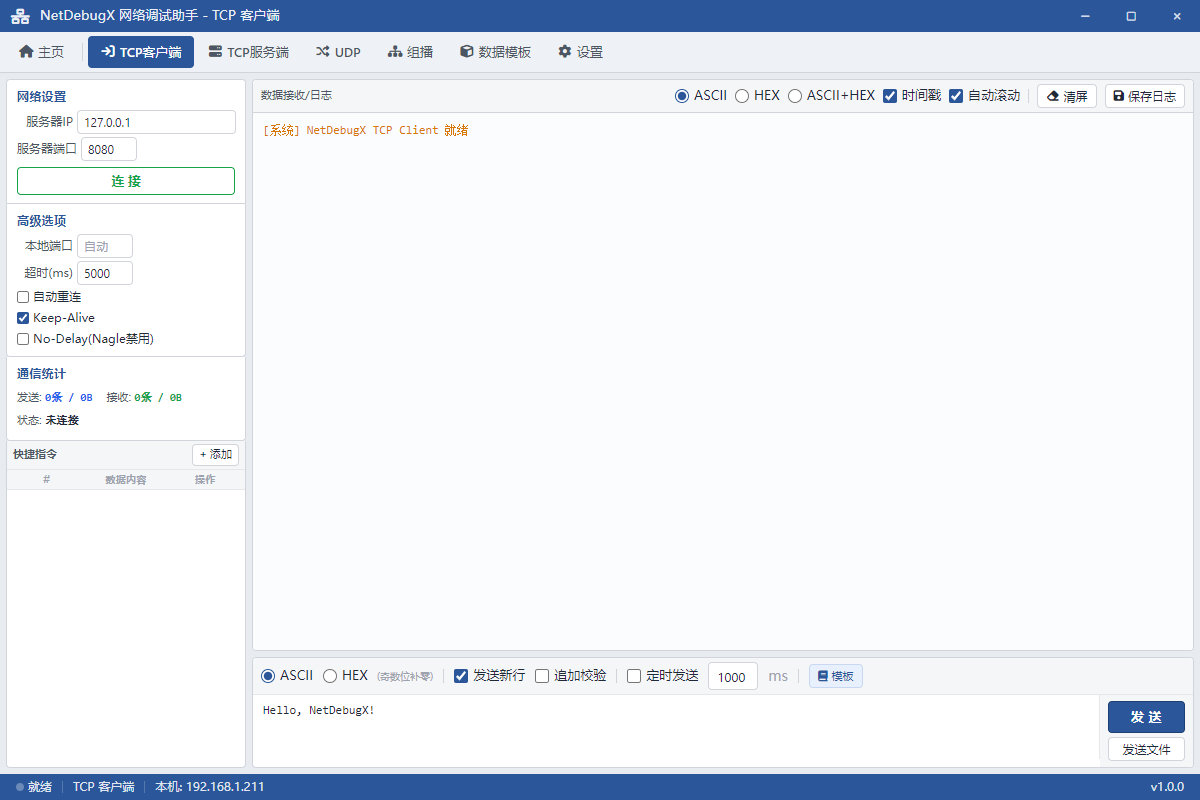Select ASCII send mode radio button
1200x800 pixels.
(x=268, y=676)
